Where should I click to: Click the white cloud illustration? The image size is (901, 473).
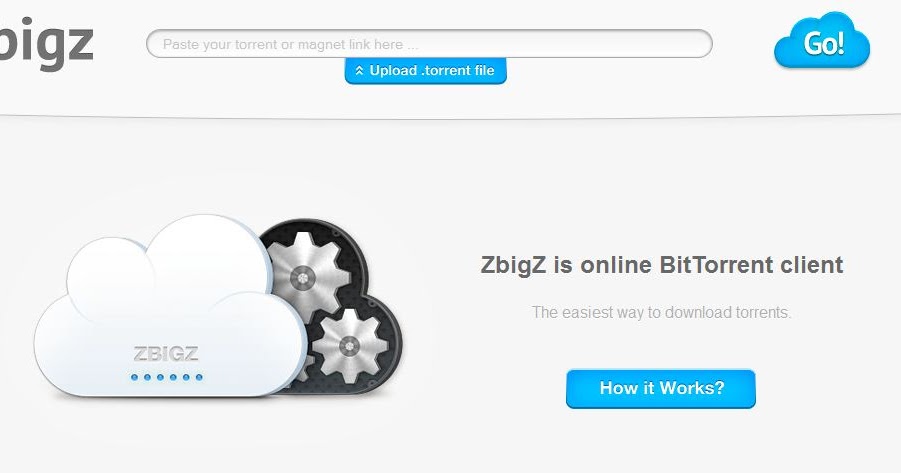(170, 307)
